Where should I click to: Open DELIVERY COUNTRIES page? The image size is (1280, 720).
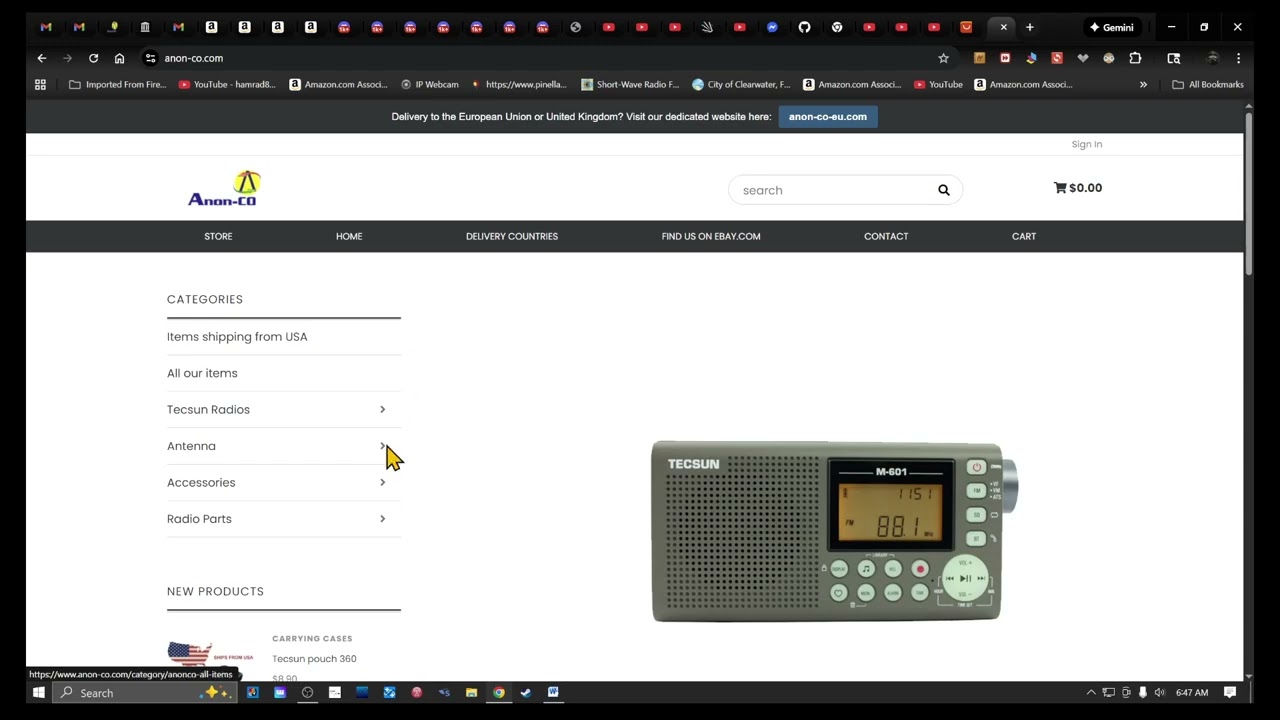click(512, 236)
